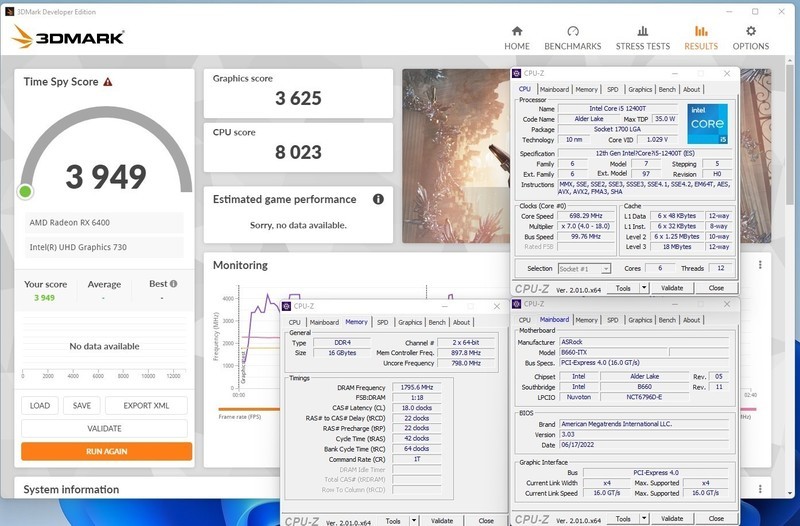Open the Tools dropdown arrow in the Memory CPU-Z window

point(412,520)
